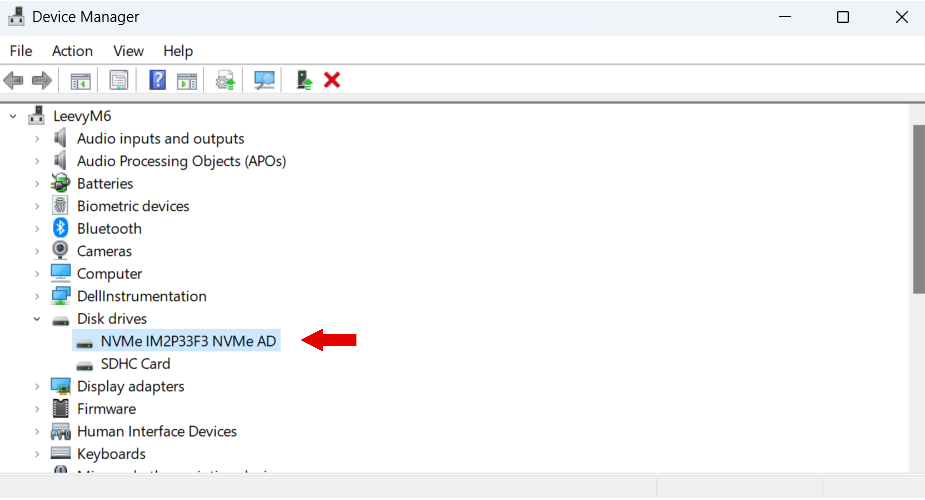Select the LeevyM6 root label
925x500 pixels.
pos(82,116)
